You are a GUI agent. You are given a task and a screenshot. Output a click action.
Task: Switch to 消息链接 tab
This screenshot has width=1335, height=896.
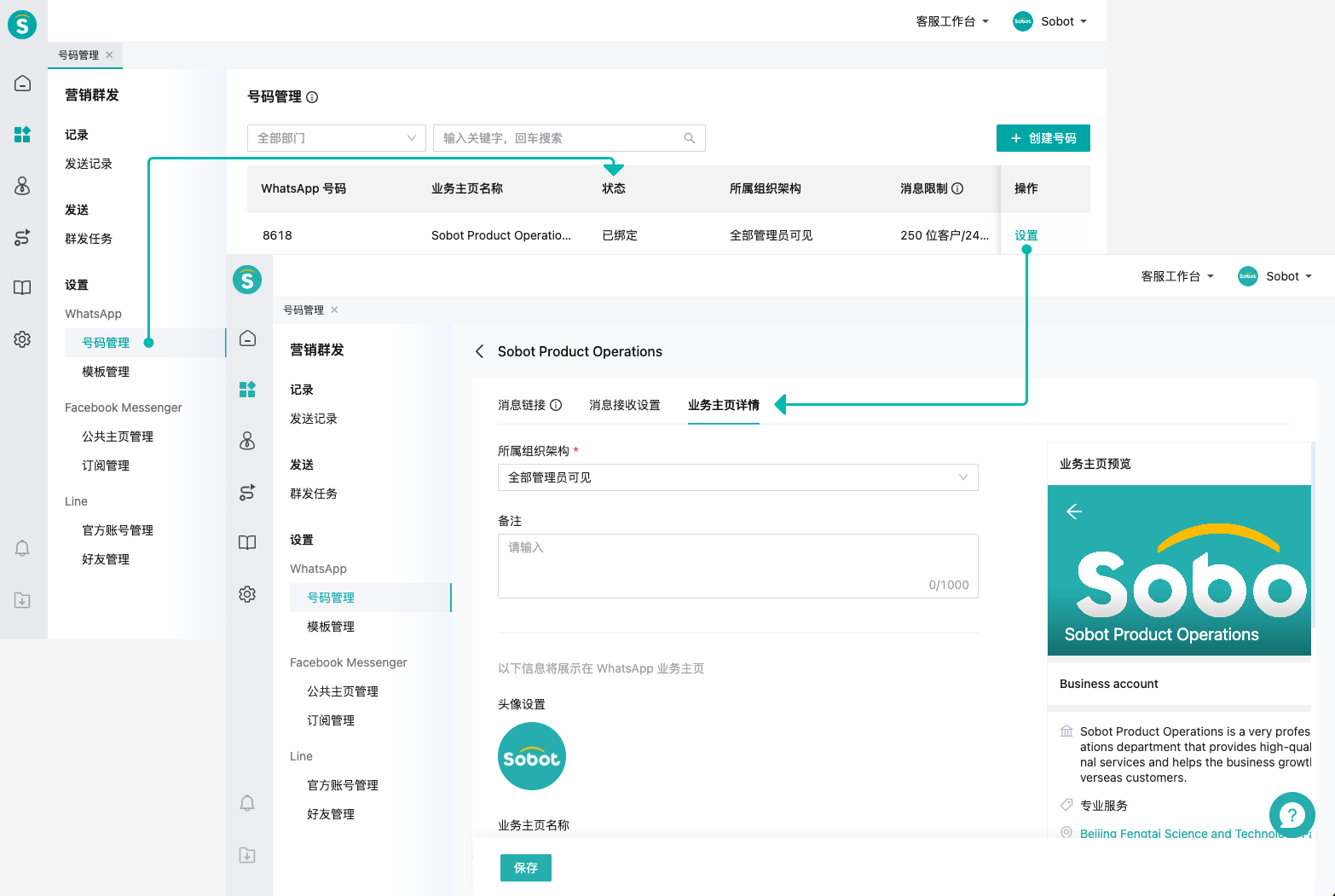[522, 405]
